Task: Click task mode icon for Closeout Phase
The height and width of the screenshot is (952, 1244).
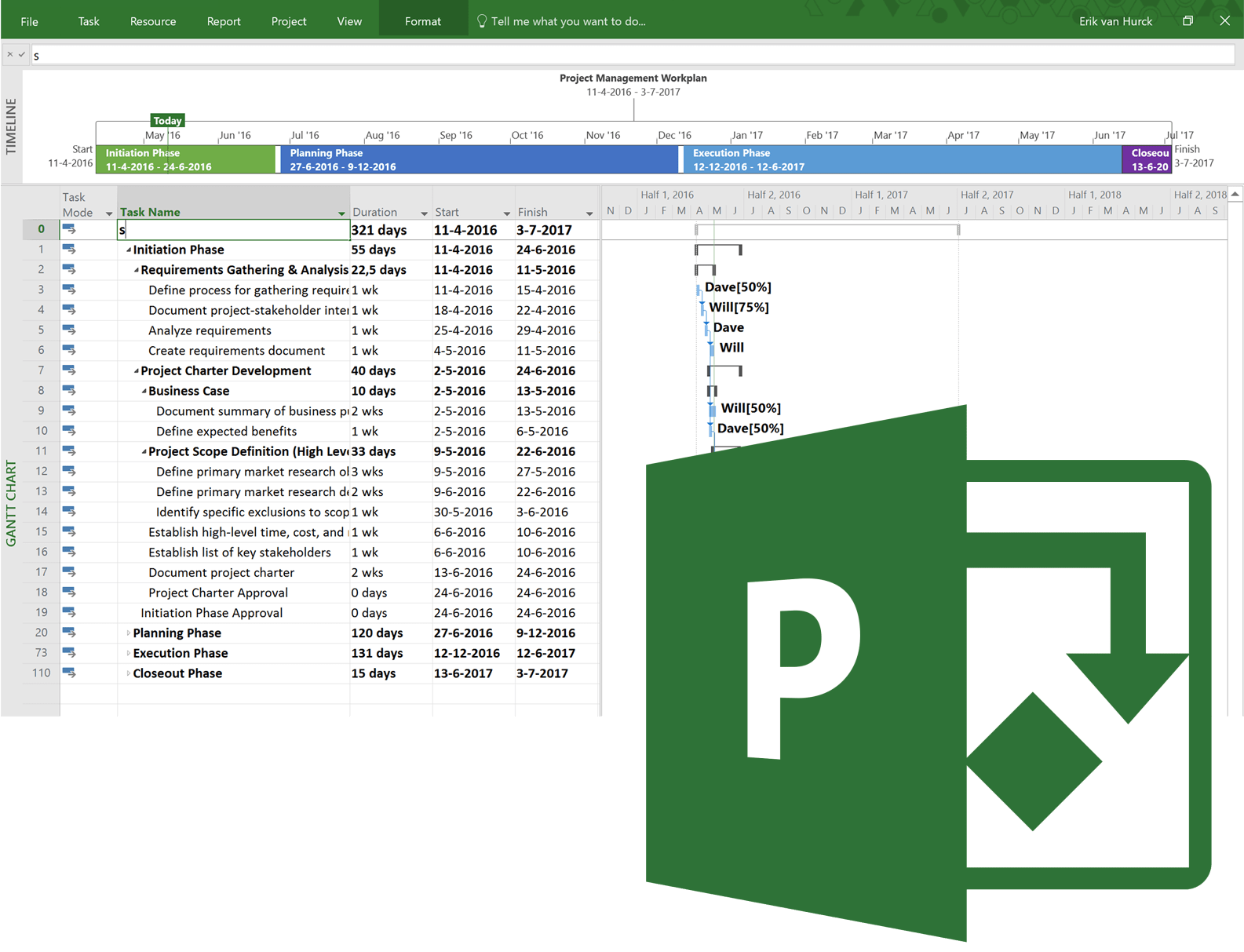Action: (x=69, y=673)
